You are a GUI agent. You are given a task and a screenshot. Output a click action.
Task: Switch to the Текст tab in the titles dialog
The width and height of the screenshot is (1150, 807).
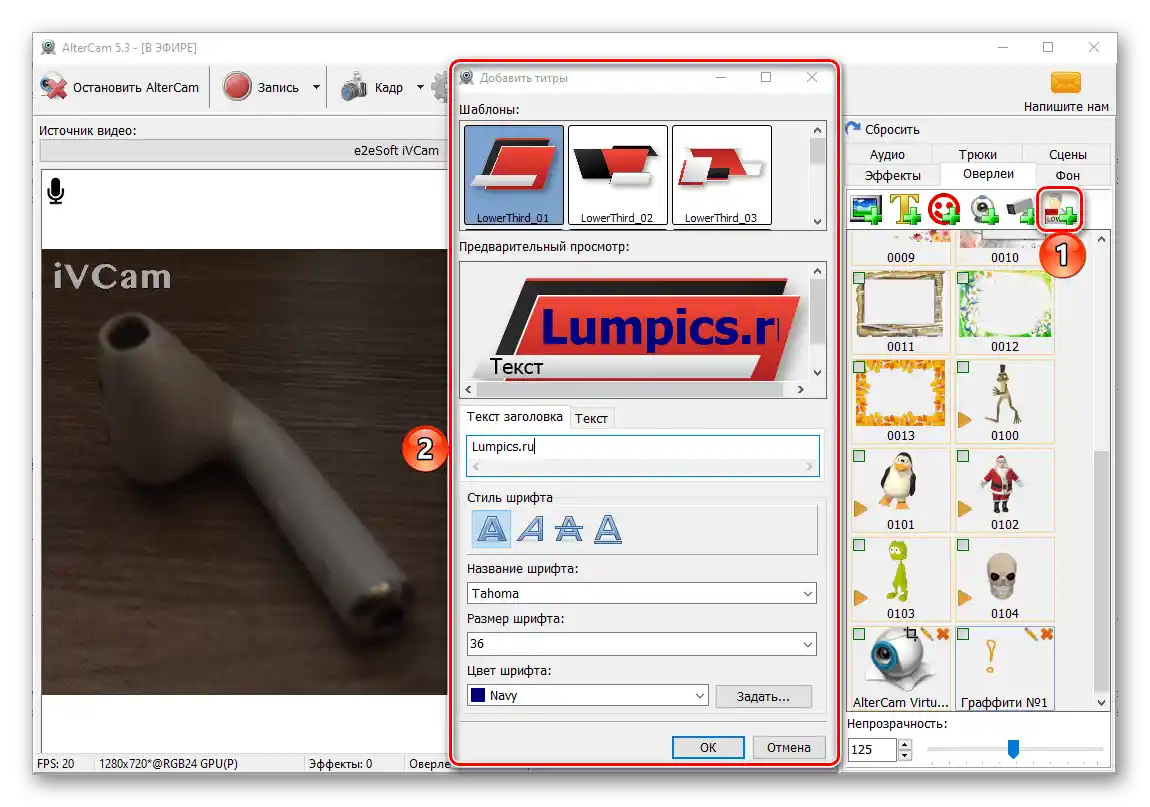click(591, 418)
